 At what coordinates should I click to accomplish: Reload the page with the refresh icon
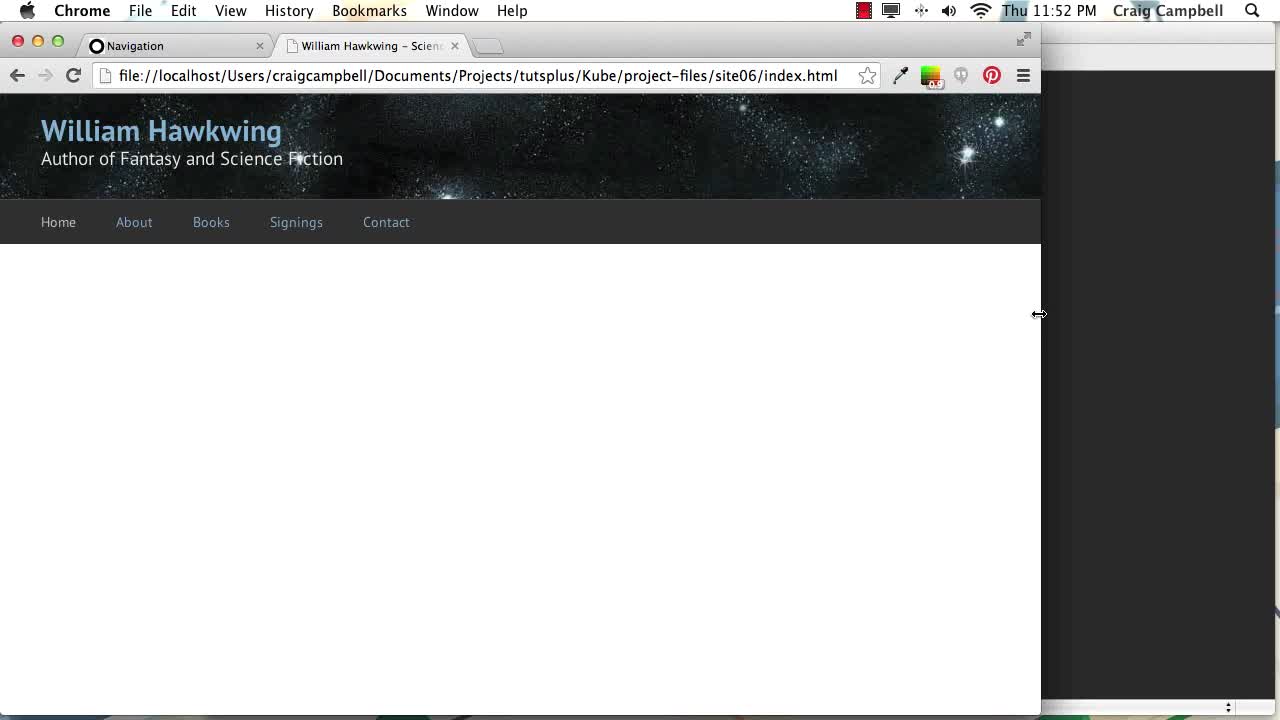(73, 76)
